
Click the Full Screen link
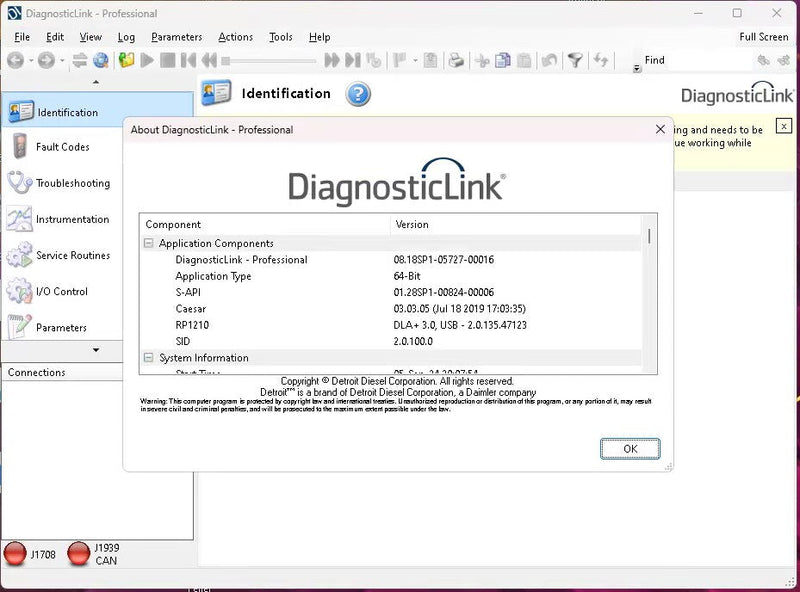[x=762, y=36]
